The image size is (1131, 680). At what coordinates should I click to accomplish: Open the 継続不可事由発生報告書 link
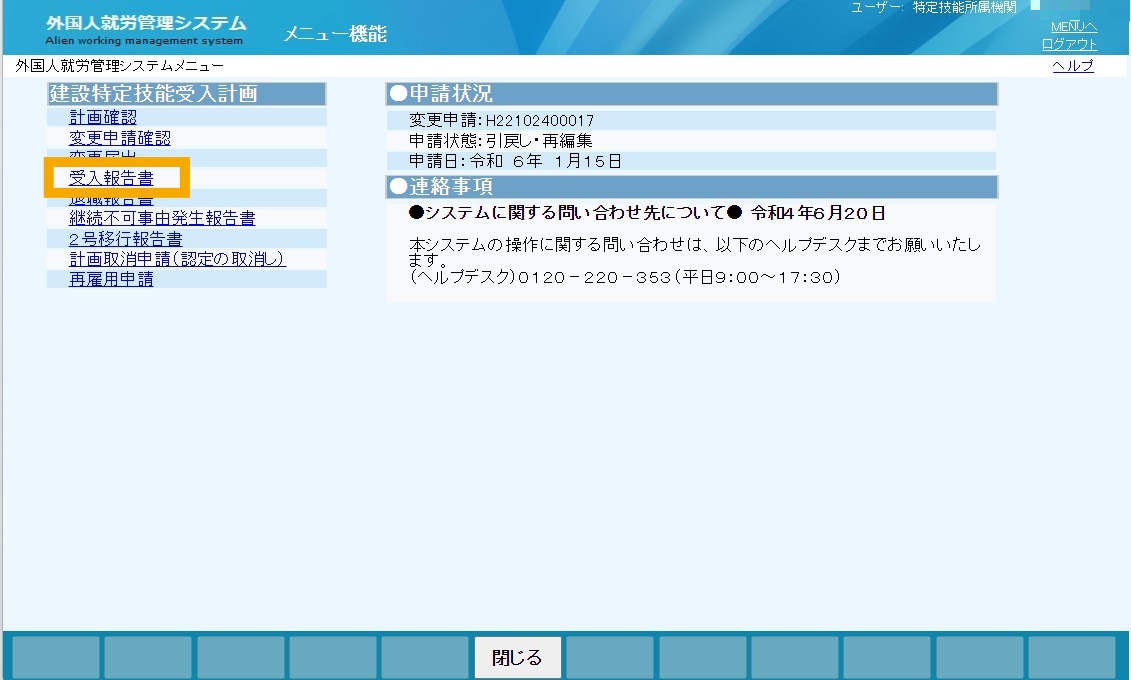162,218
